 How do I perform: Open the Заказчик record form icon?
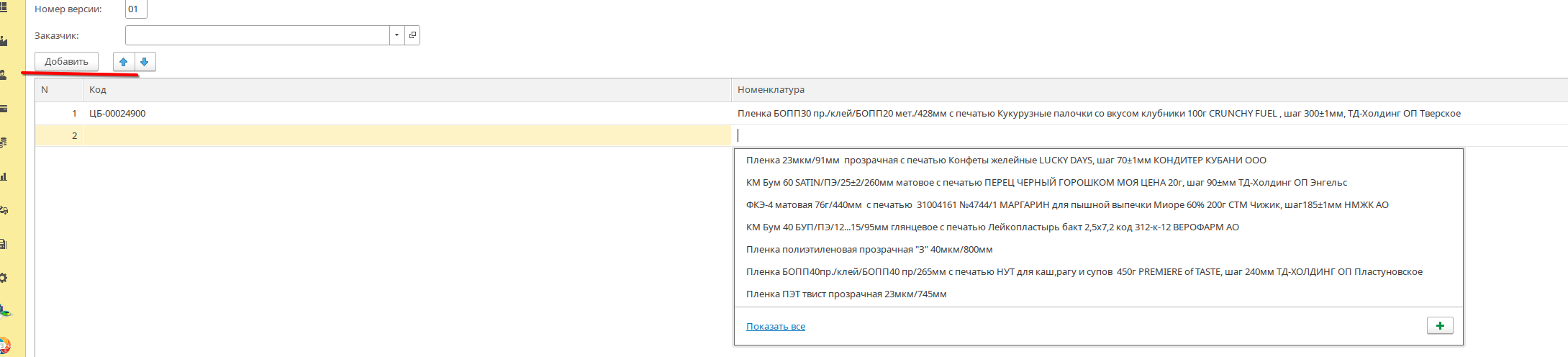(x=412, y=35)
